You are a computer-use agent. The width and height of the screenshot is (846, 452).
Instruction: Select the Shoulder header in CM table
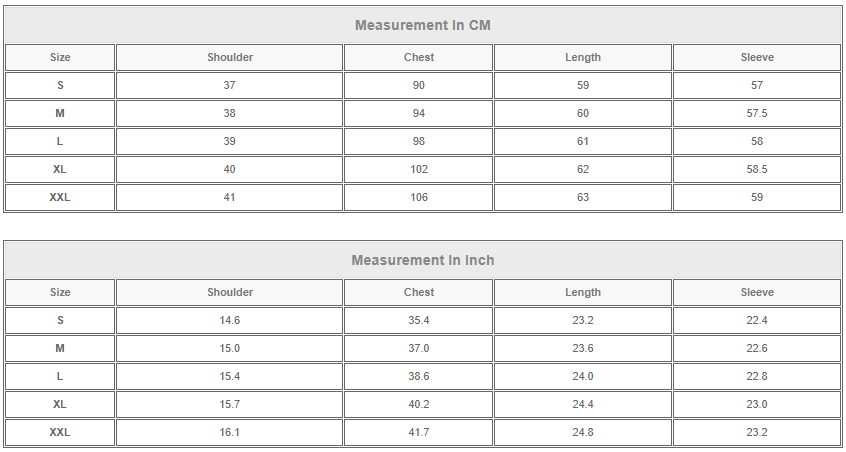pyautogui.click(x=230, y=57)
